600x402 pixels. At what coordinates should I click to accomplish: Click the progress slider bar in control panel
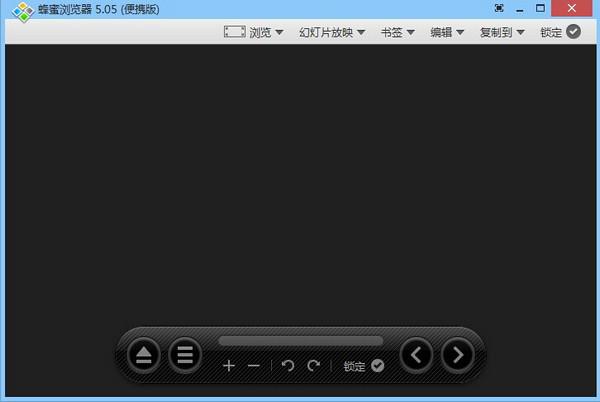300,341
